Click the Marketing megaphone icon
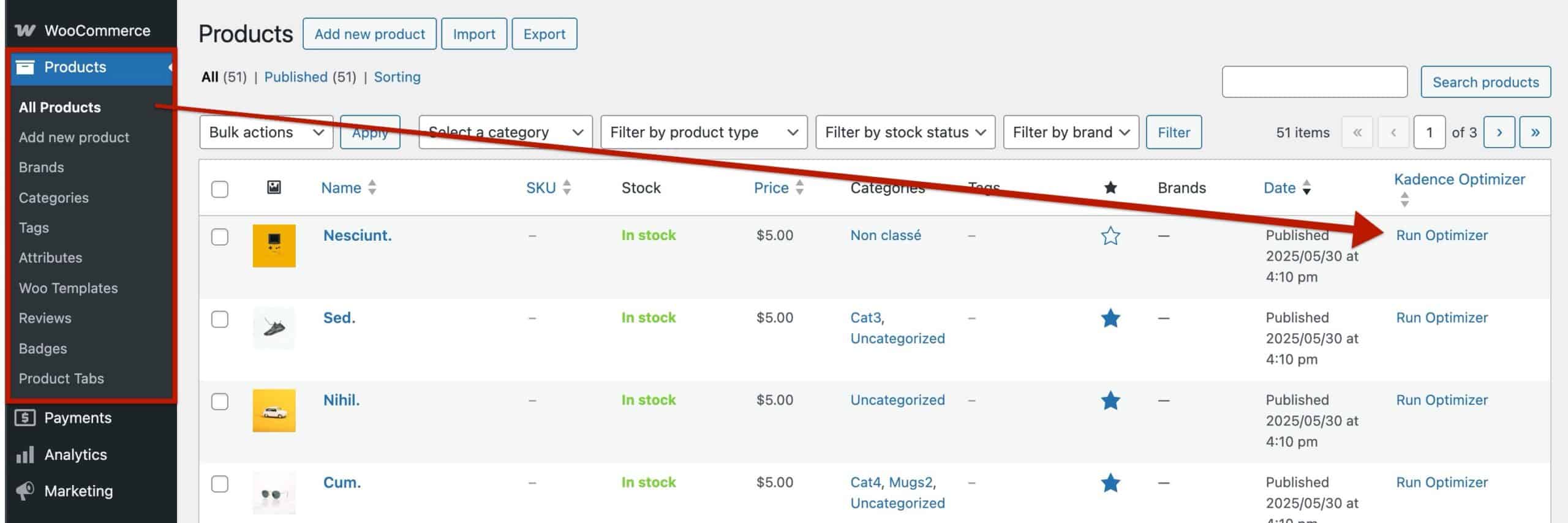Screen dimensions: 1568x523 [x=25, y=491]
